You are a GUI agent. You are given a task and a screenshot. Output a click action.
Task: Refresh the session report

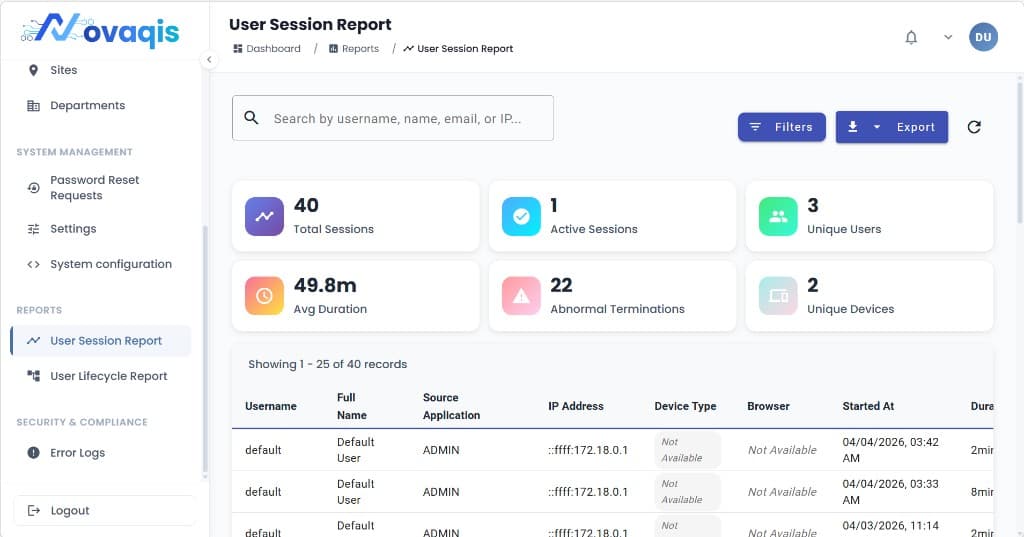(974, 127)
